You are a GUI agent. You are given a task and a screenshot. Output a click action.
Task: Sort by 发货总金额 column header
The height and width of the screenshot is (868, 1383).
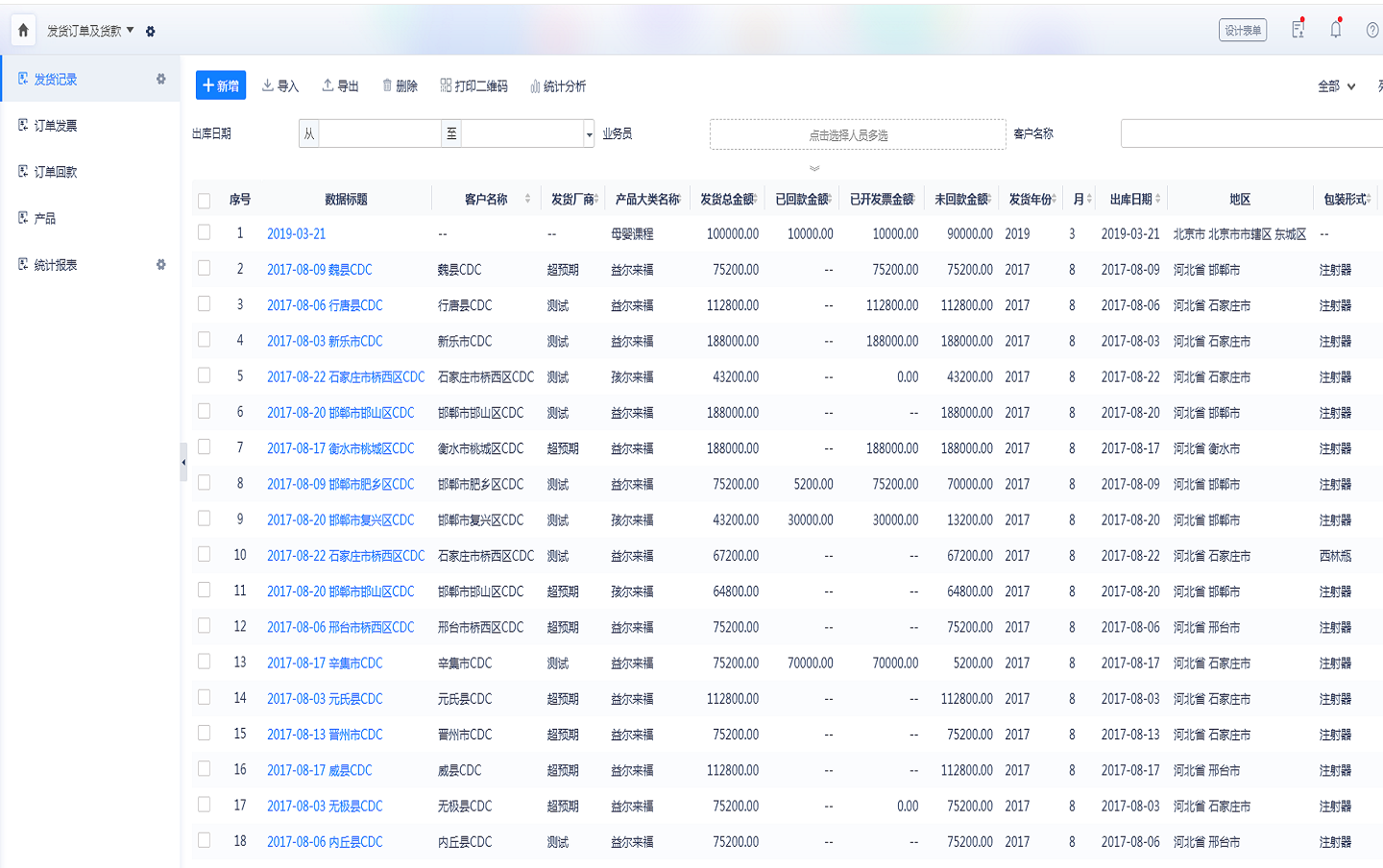point(728,199)
